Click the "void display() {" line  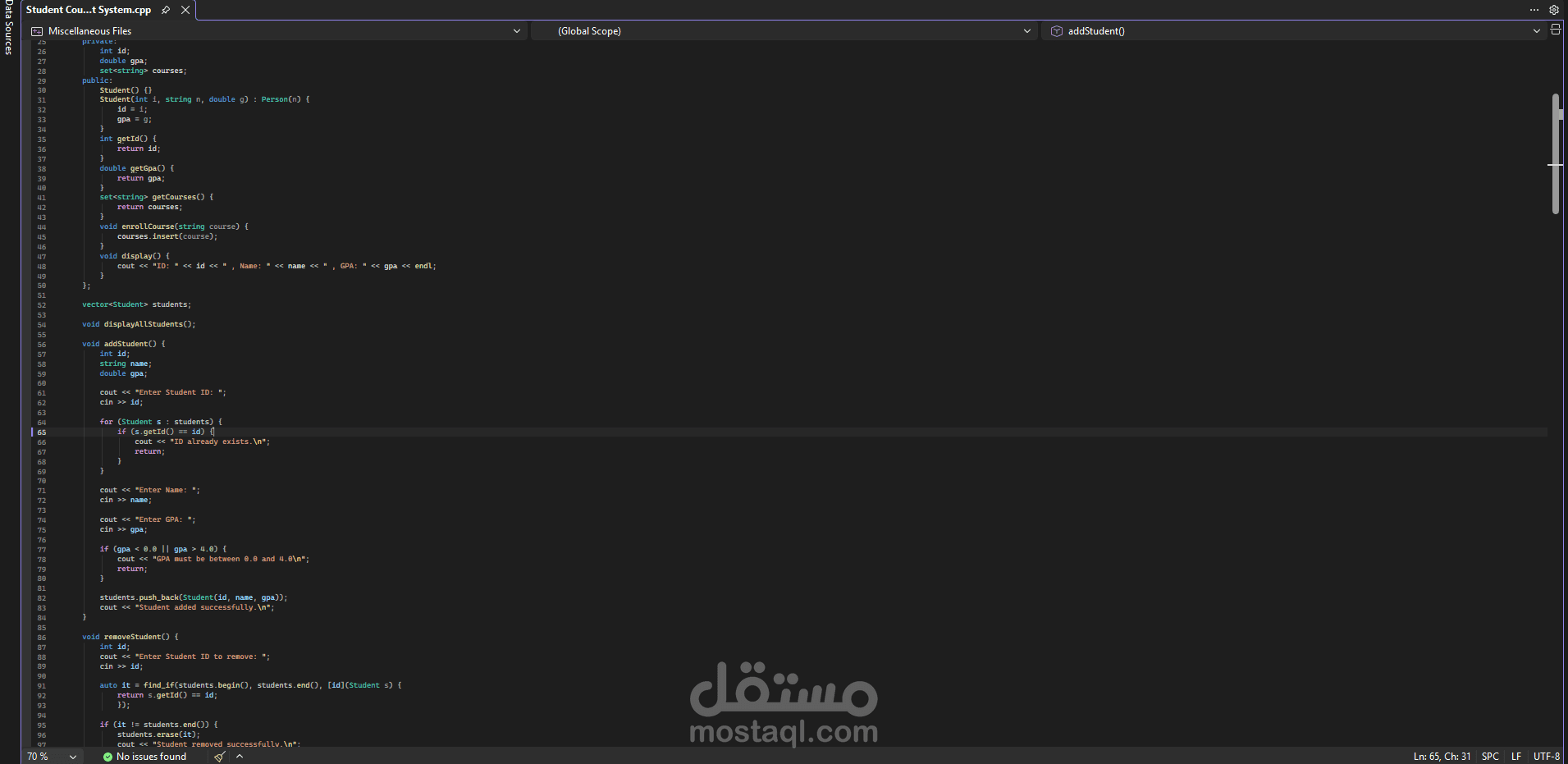coord(135,256)
